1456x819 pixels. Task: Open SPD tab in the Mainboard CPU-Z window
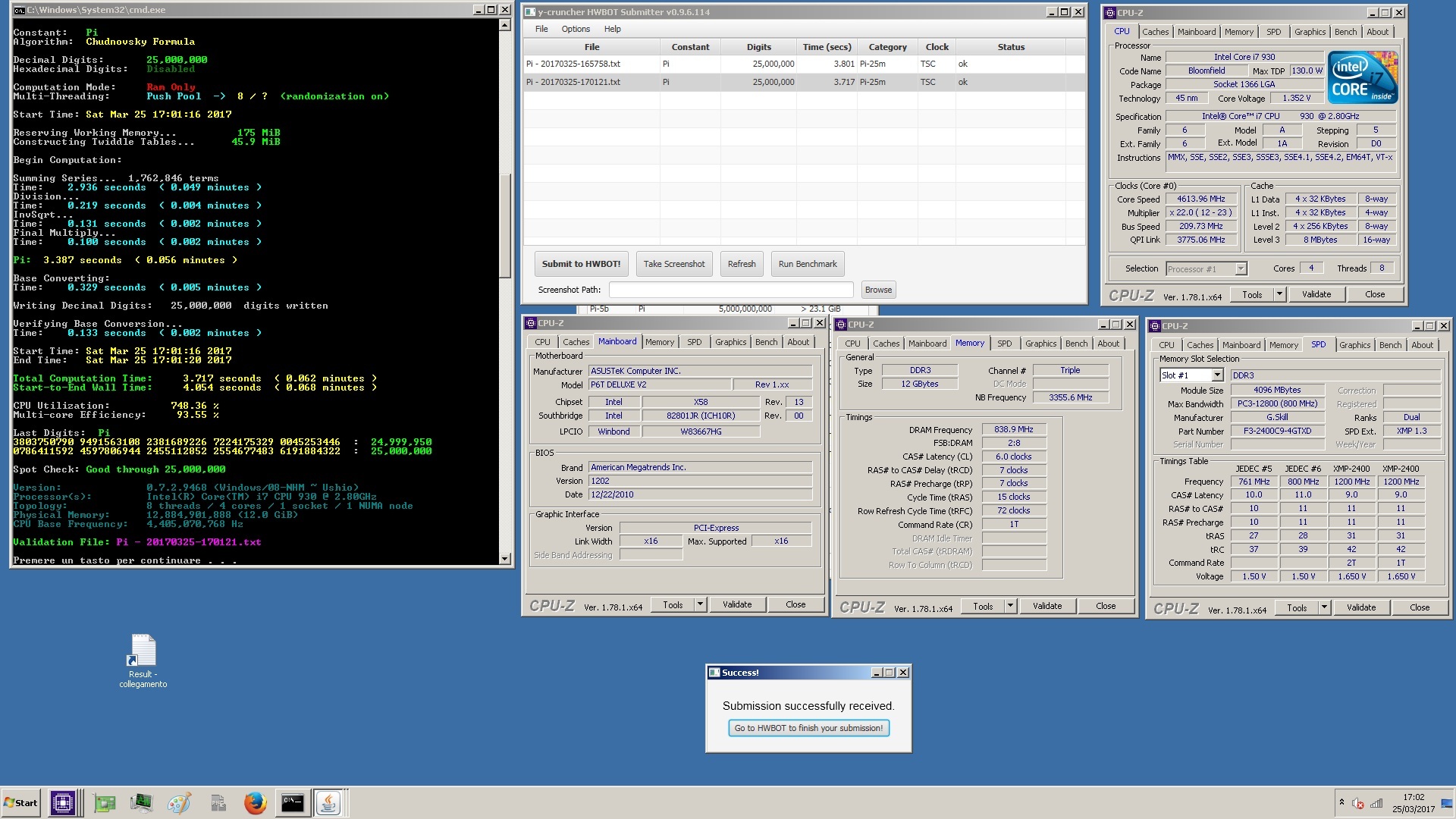[694, 342]
